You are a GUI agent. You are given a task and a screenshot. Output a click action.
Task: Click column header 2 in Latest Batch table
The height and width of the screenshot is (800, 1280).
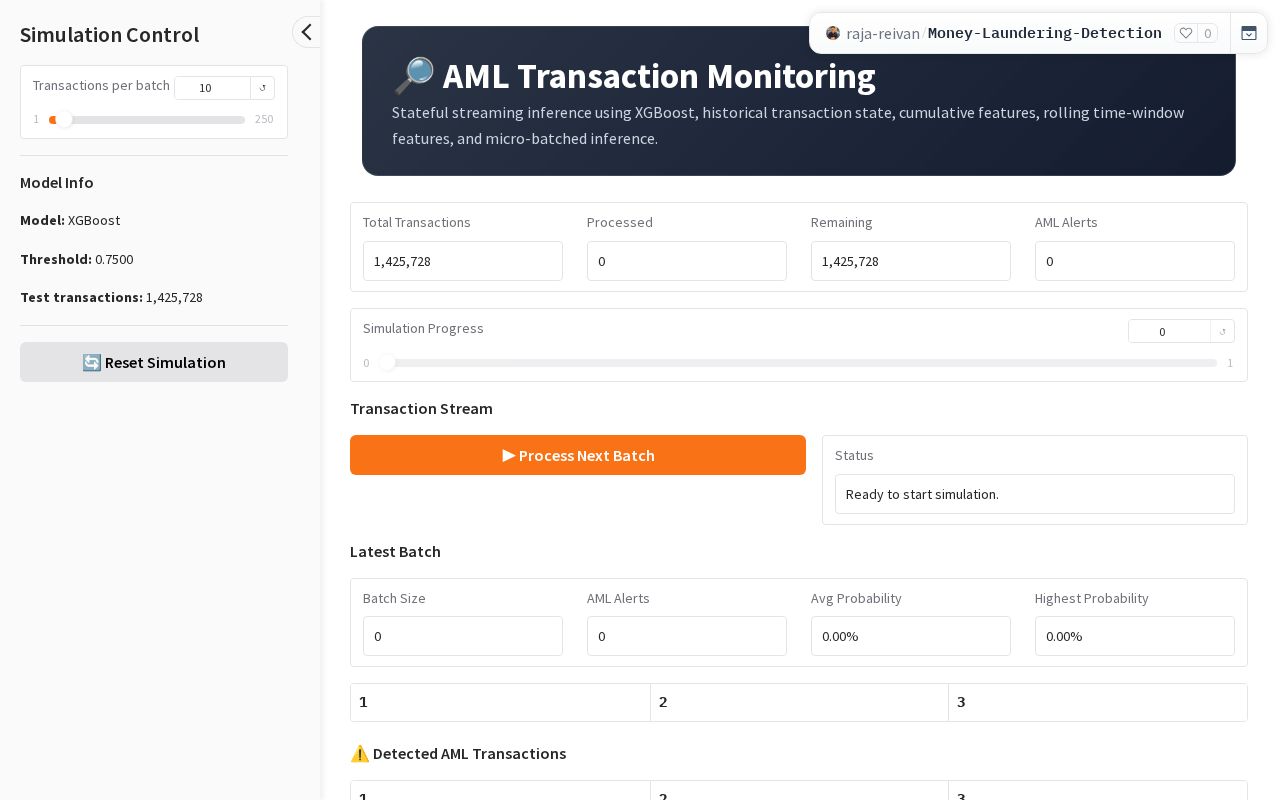(799, 702)
